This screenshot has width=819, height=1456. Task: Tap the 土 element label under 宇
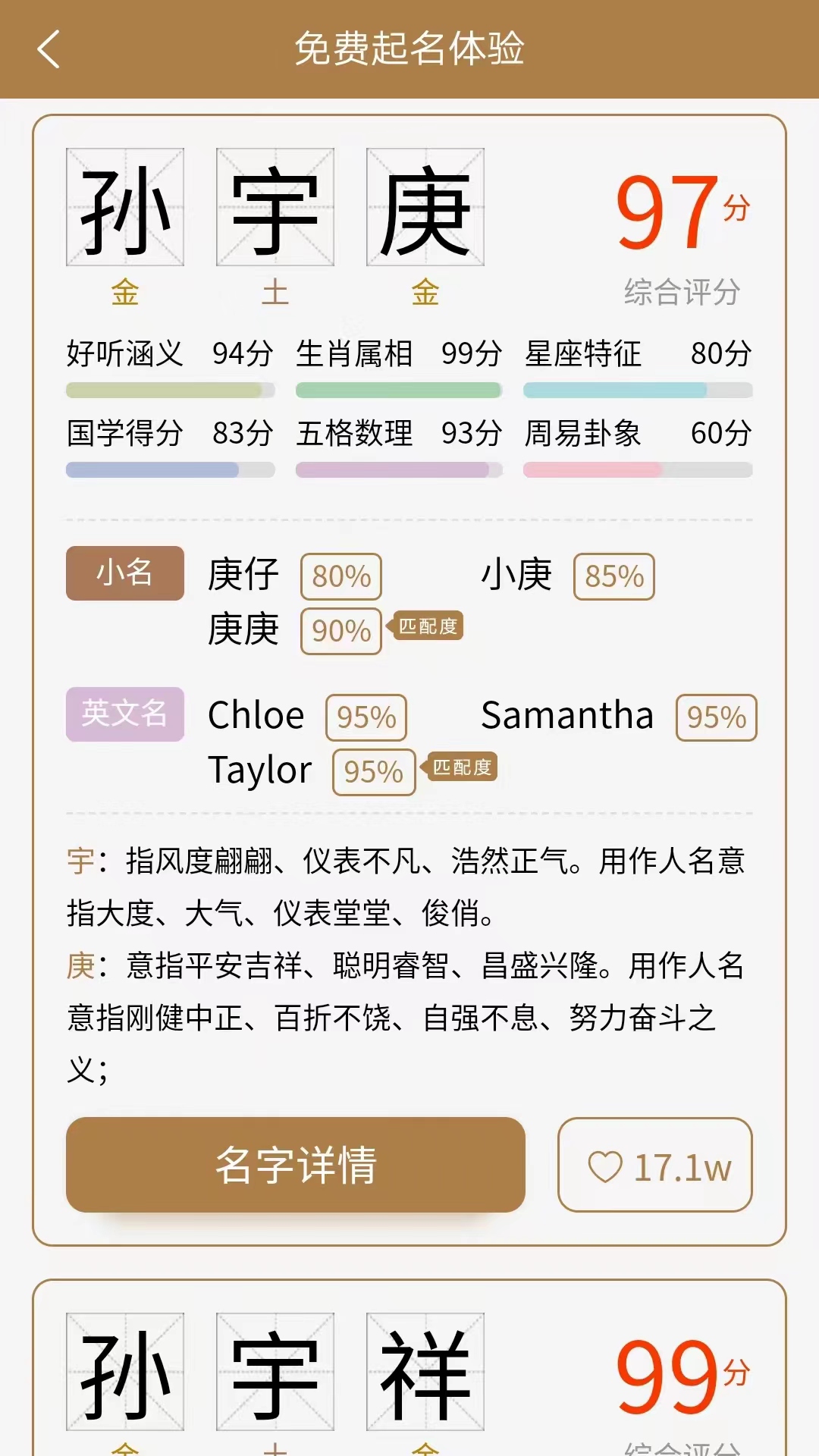[275, 294]
